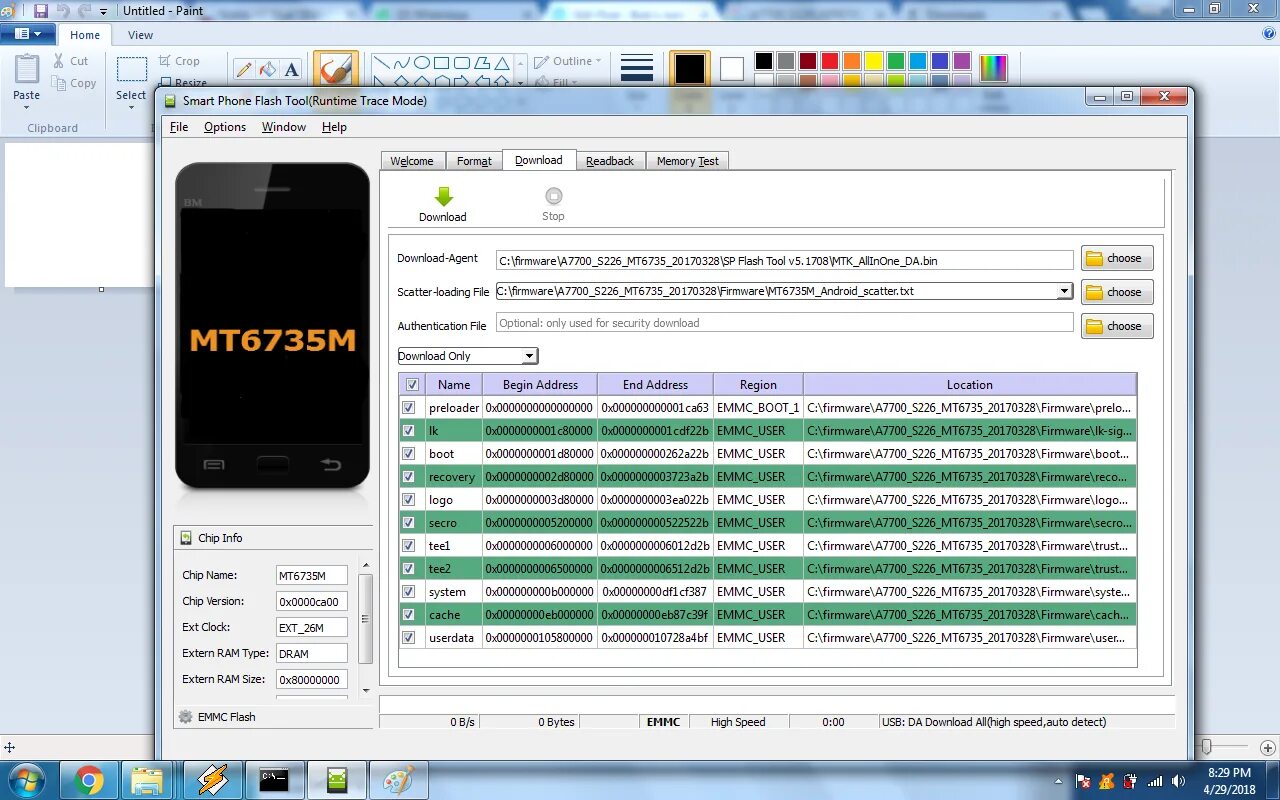Open Windows Explorer from the taskbar
Image resolution: width=1280 pixels, height=800 pixels.
tap(148, 780)
